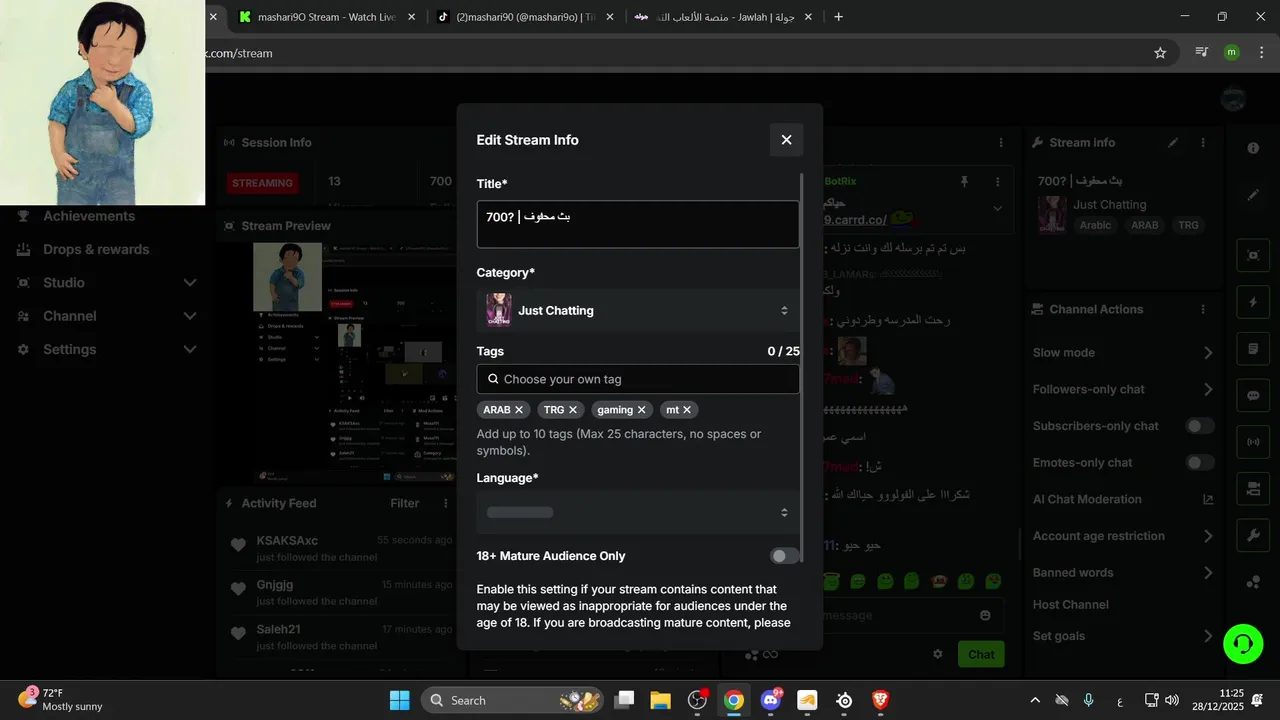Toggle the broadcast signal icon in right rail
Image resolution: width=1280 pixels, height=720 pixels.
click(x=1253, y=442)
